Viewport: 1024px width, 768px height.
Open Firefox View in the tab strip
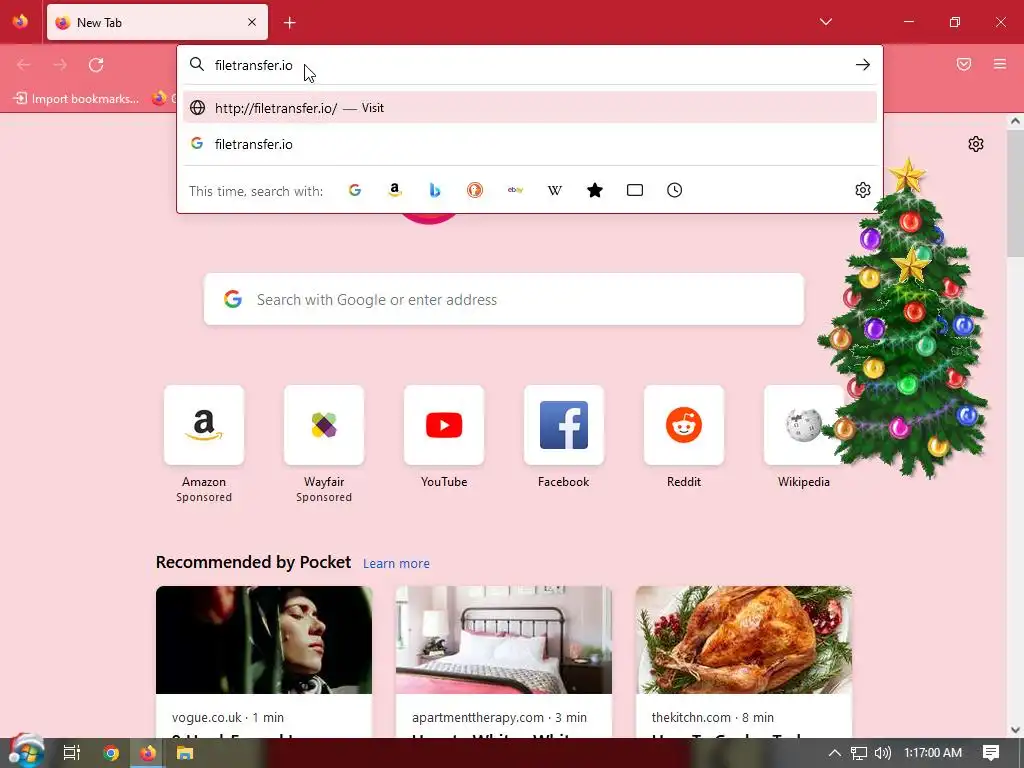[20, 22]
